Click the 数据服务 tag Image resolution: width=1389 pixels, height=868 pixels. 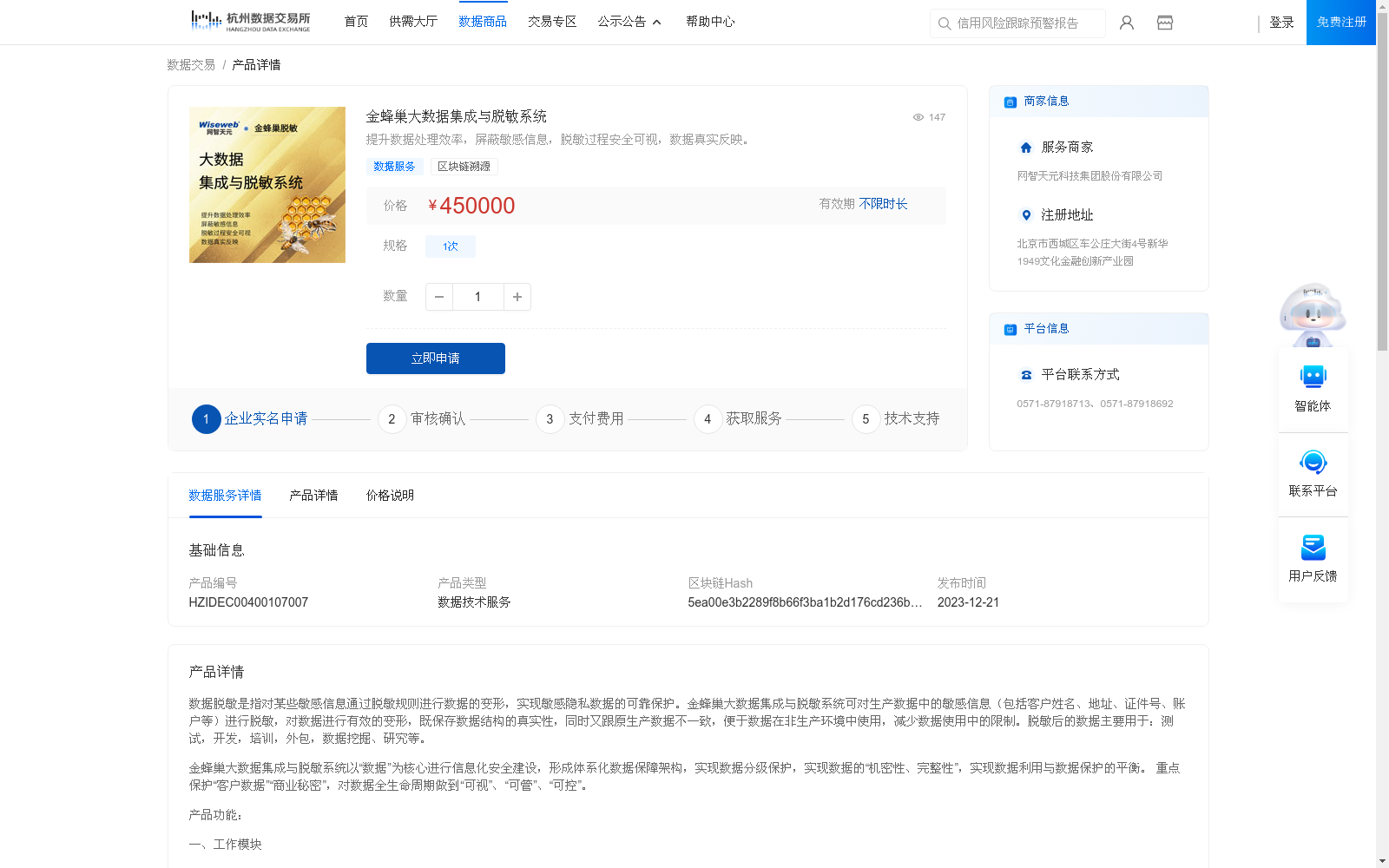(x=394, y=167)
